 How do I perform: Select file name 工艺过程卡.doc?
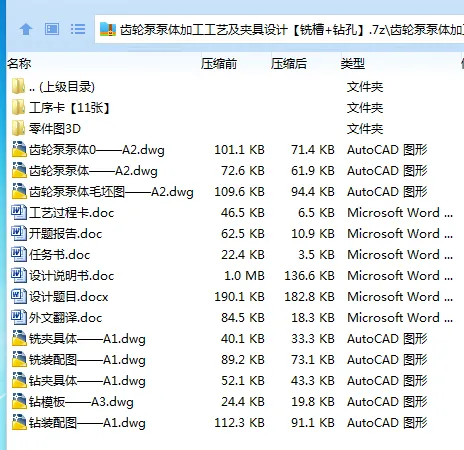[x=71, y=213]
